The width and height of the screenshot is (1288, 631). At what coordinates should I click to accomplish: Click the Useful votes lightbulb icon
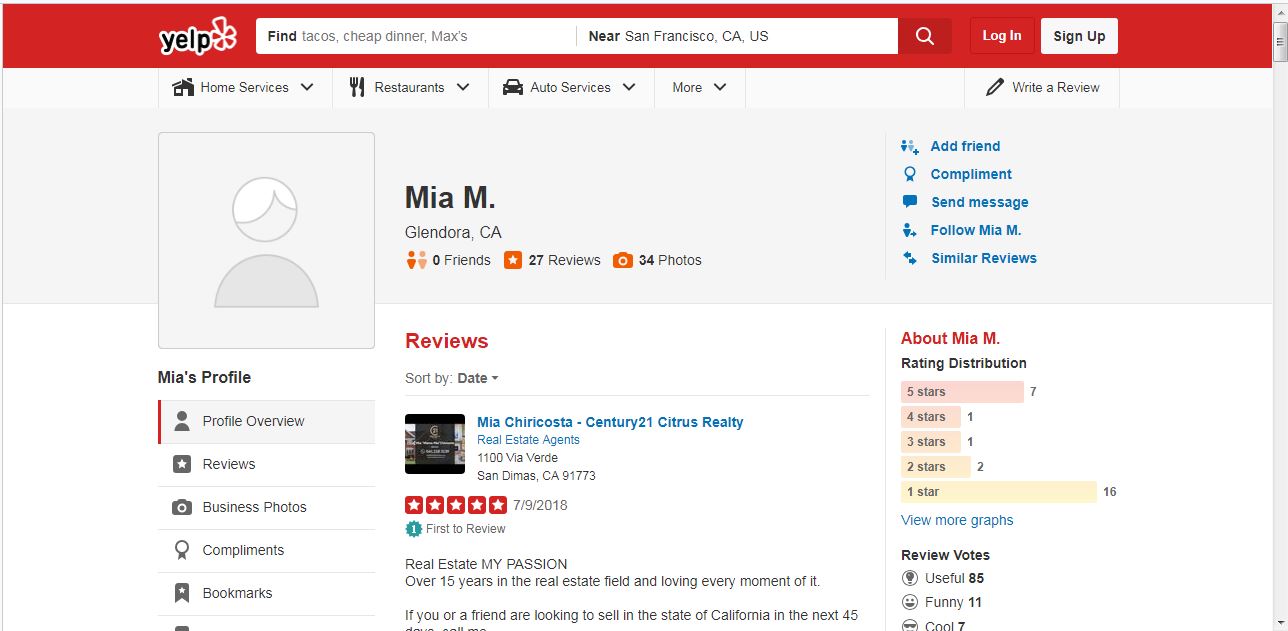tap(910, 578)
